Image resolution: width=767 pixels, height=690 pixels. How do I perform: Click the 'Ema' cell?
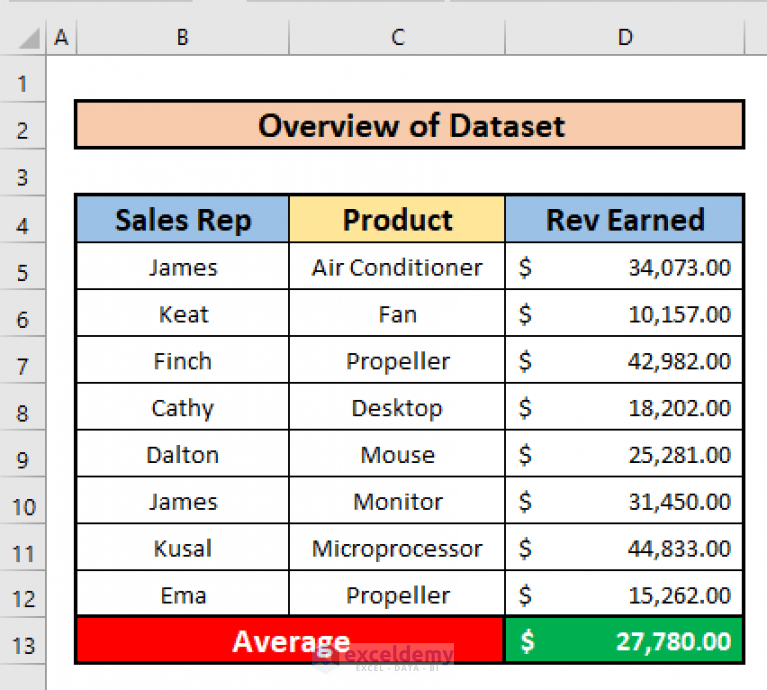click(182, 594)
